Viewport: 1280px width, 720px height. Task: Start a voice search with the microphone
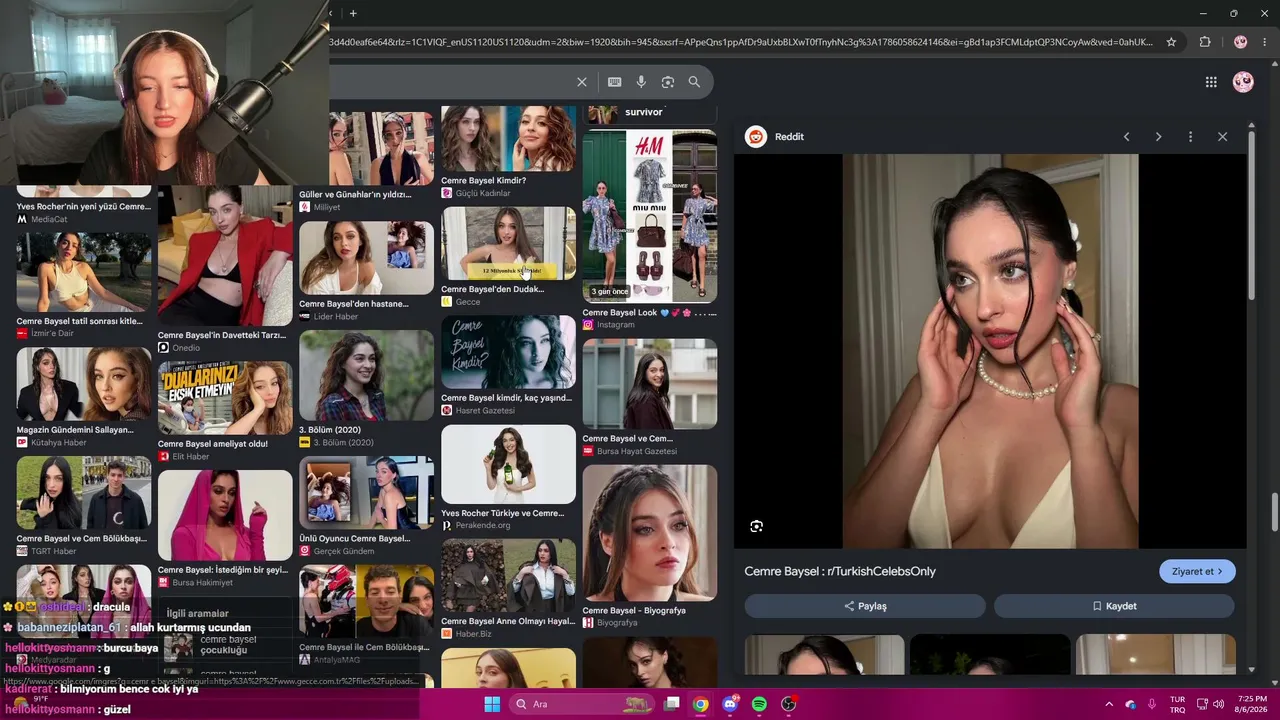(641, 82)
